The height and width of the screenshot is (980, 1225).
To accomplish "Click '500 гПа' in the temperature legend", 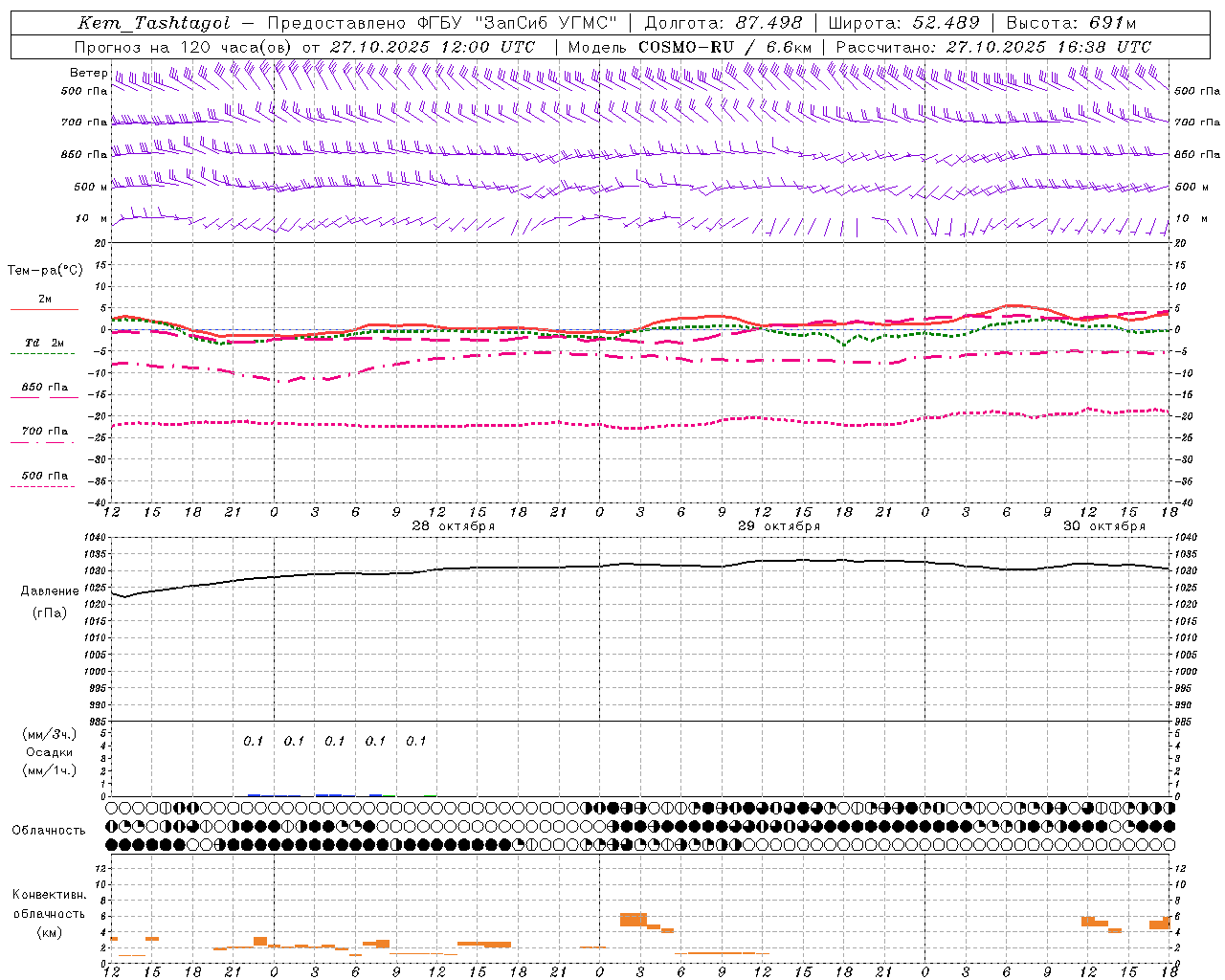I will [x=45, y=476].
